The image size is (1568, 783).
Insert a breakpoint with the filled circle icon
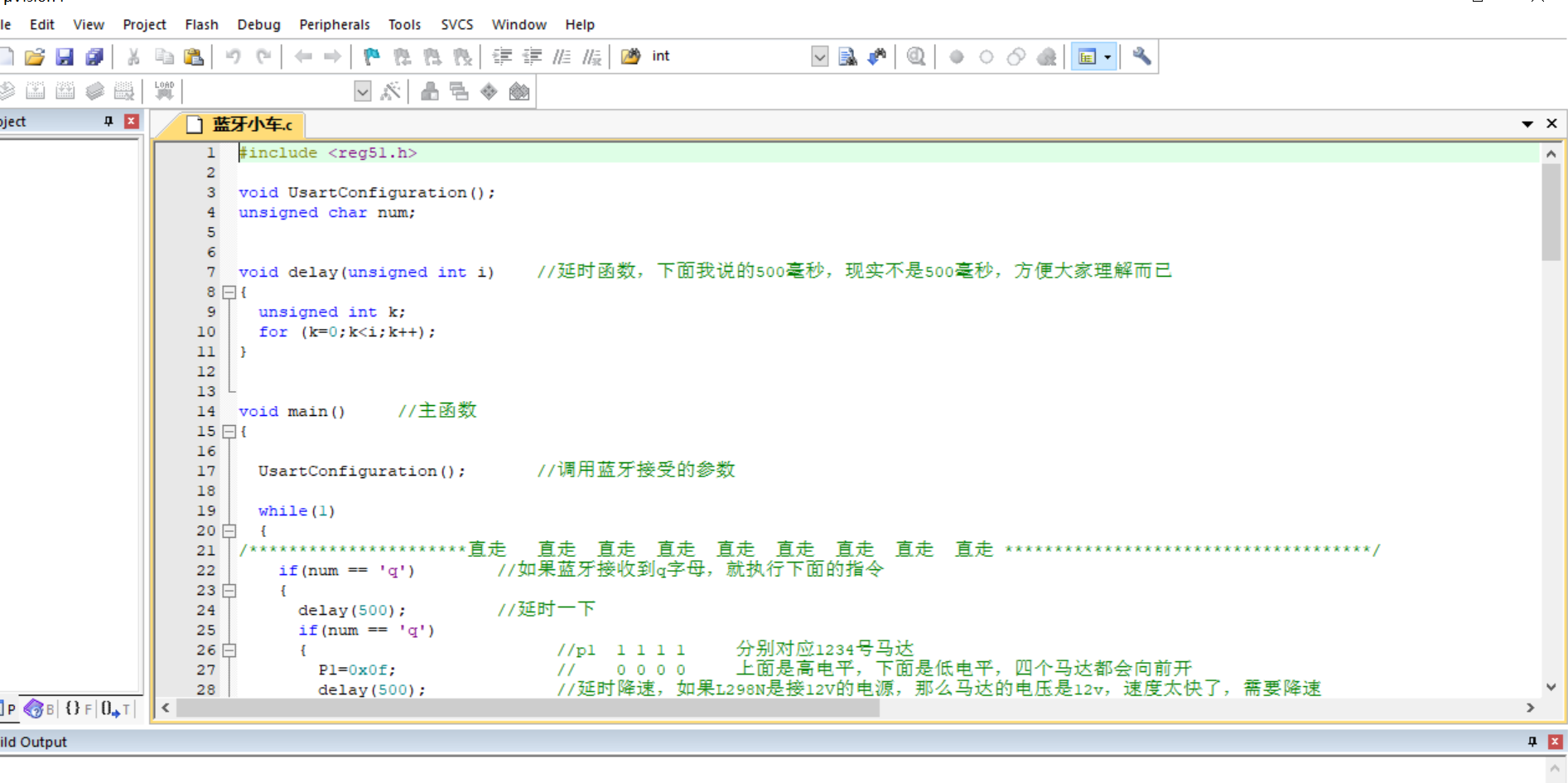(x=956, y=56)
